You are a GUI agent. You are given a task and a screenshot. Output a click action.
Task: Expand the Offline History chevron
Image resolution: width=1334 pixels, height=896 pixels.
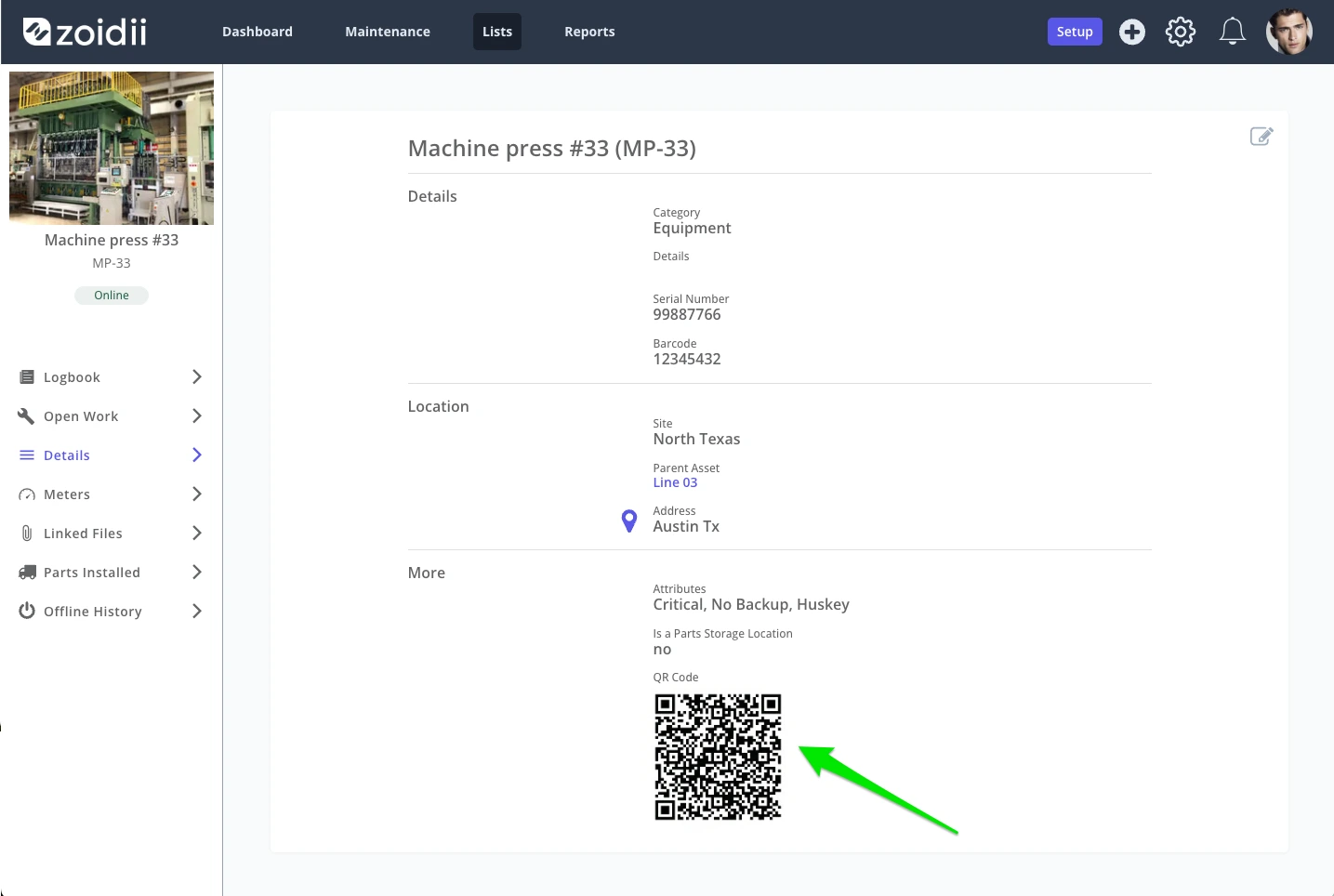click(x=197, y=612)
